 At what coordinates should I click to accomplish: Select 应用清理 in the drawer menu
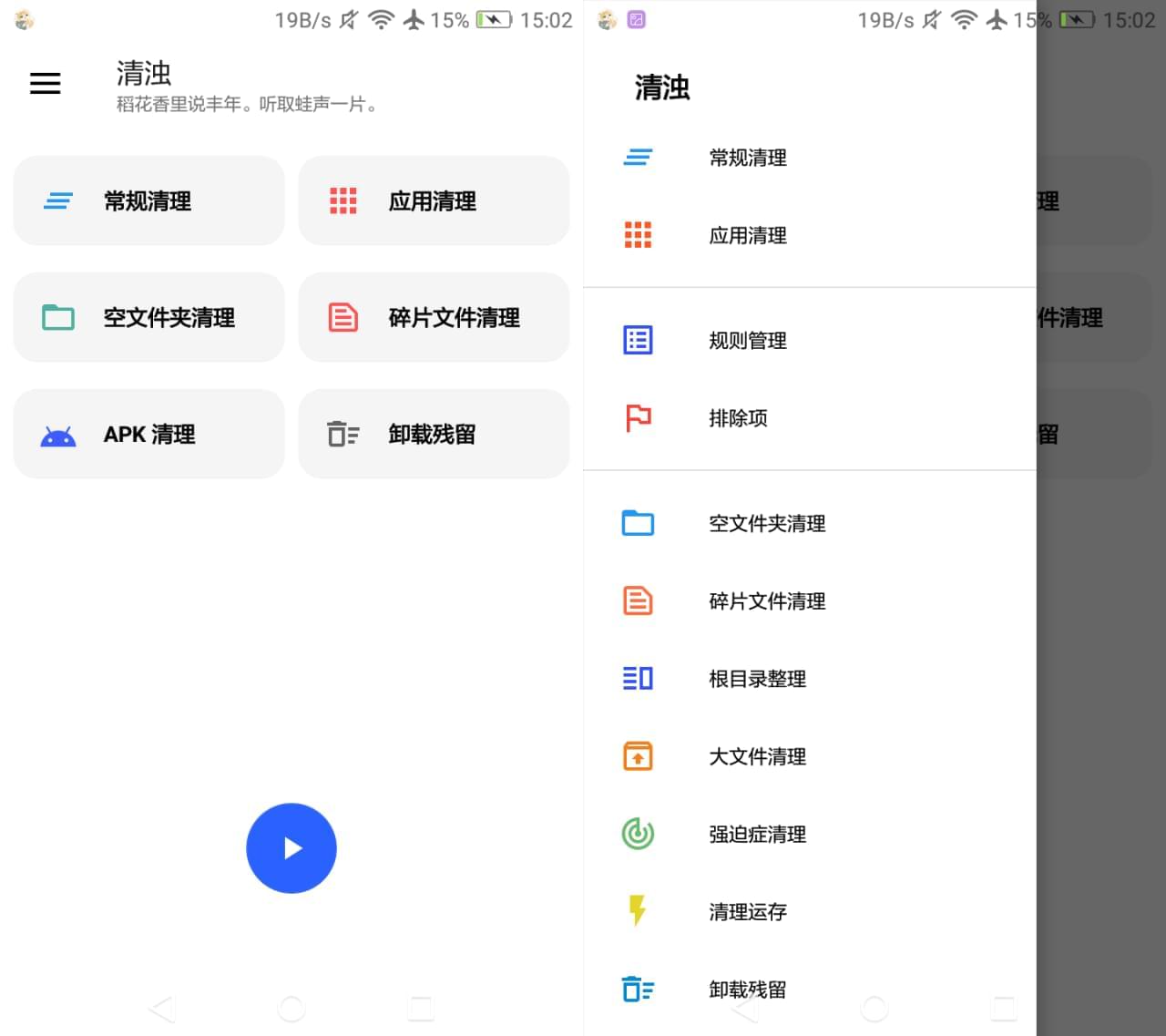(x=810, y=235)
